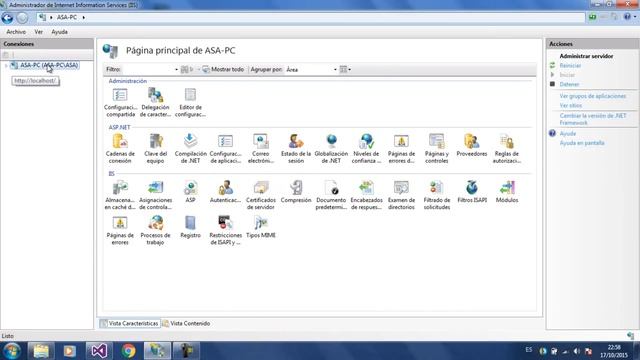Open the Ver menu

(x=39, y=32)
